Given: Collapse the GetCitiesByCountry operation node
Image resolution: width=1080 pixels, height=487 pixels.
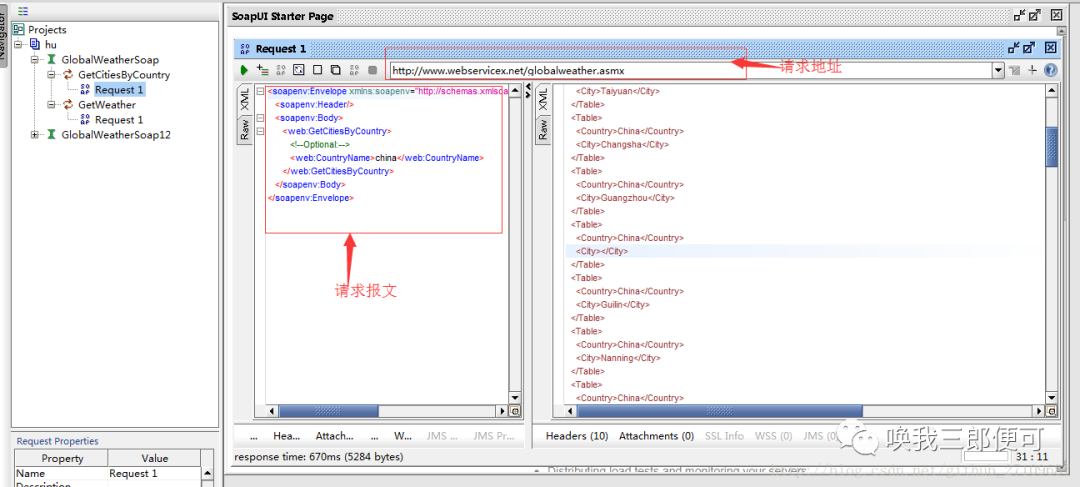Looking at the screenshot, I should (51, 74).
